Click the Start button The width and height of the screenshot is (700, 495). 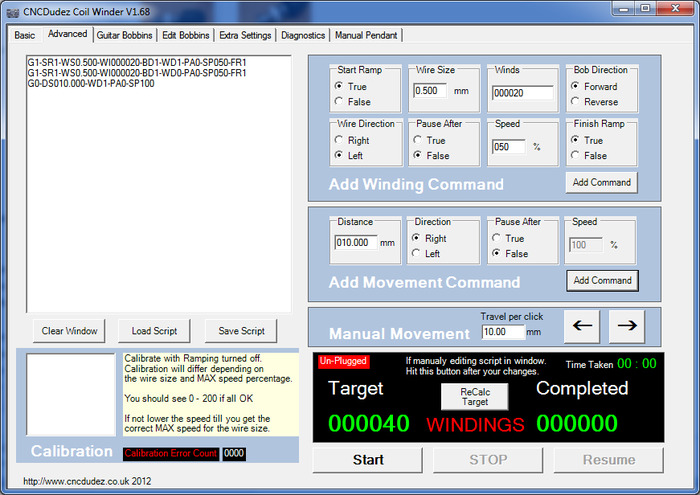pos(368,460)
